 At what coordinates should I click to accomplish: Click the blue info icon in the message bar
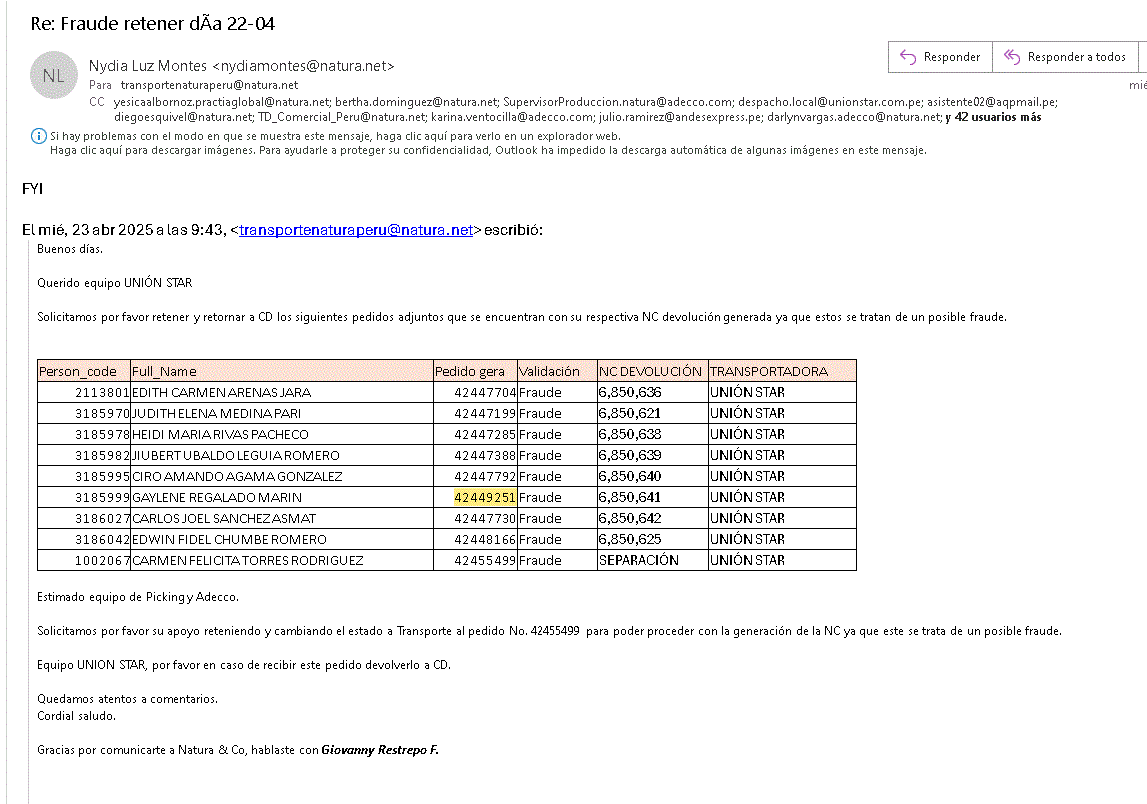38,136
